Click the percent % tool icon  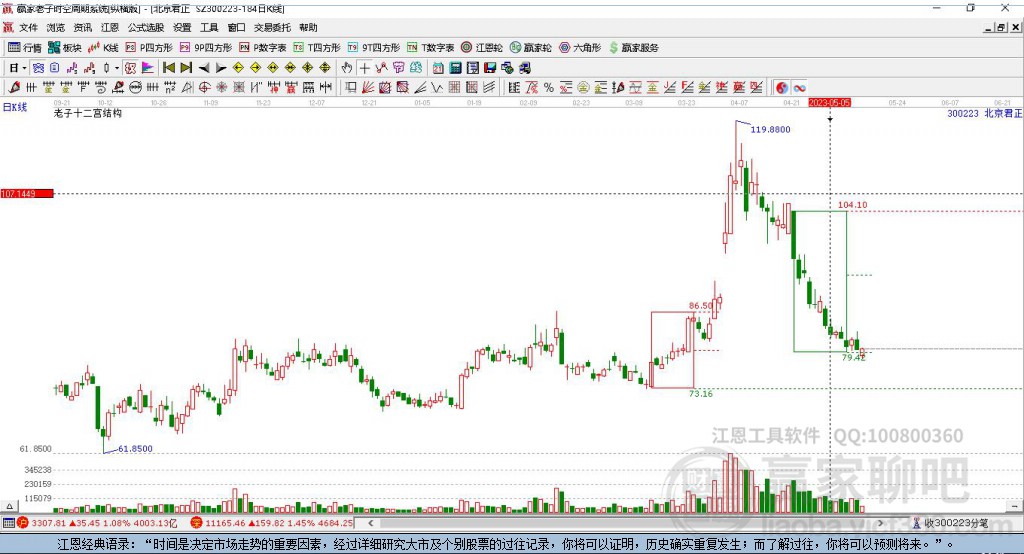tap(549, 88)
